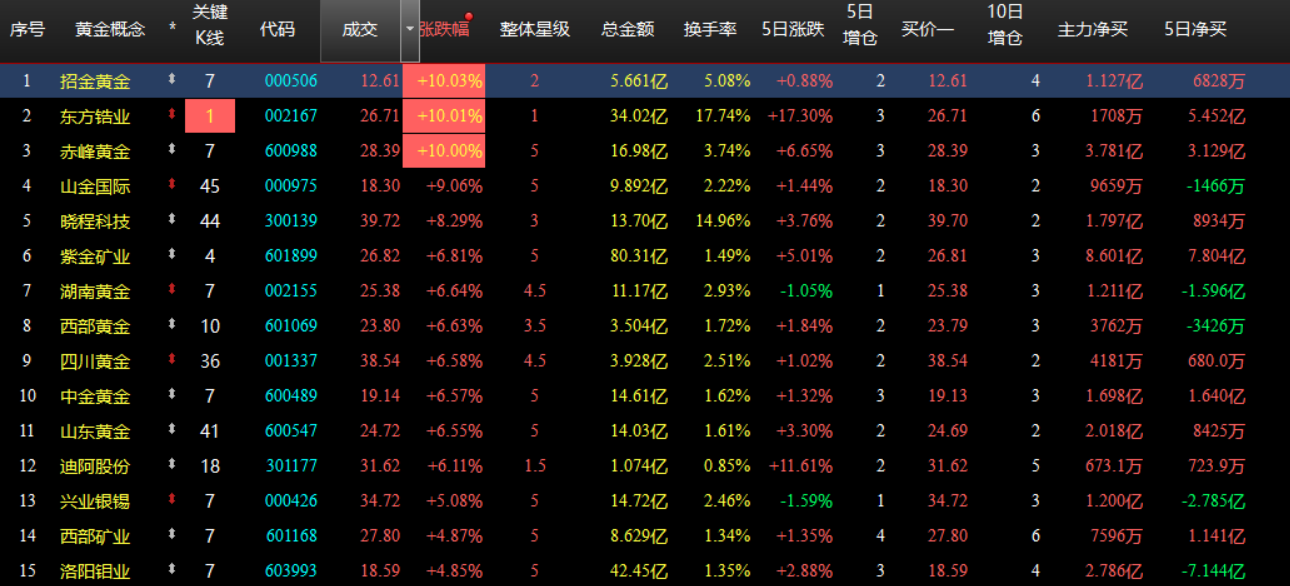This screenshot has height=586, width=1290.
Task: Click stock code 601899
Action: [291, 256]
